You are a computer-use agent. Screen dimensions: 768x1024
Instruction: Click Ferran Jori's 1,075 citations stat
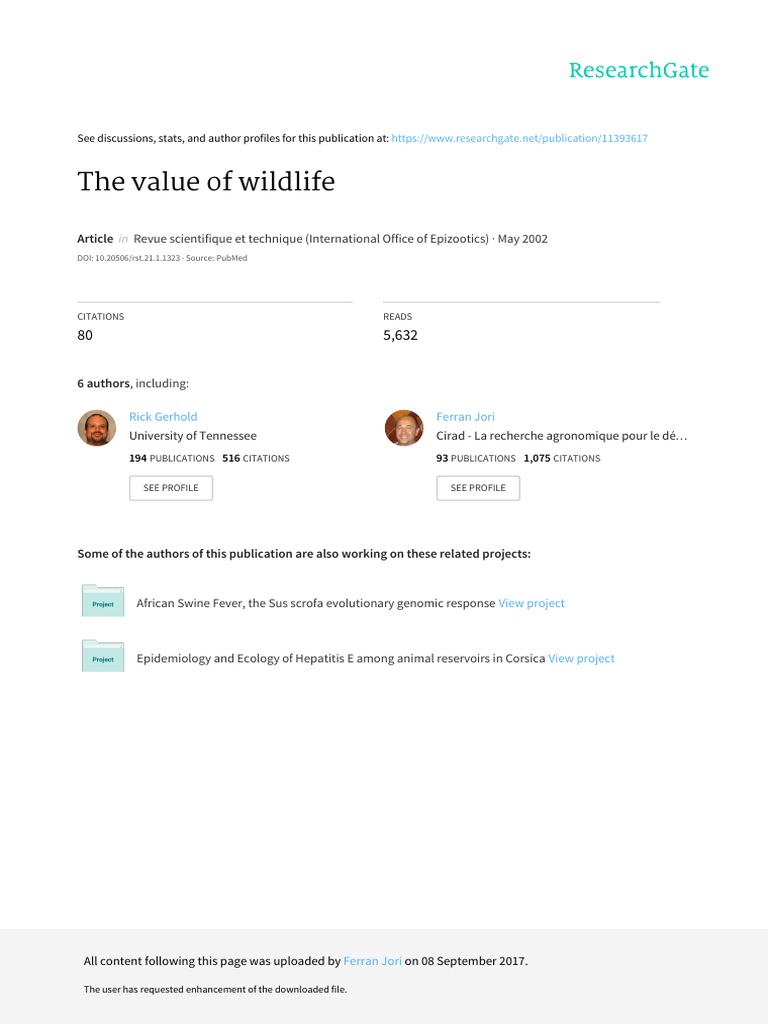coord(562,458)
